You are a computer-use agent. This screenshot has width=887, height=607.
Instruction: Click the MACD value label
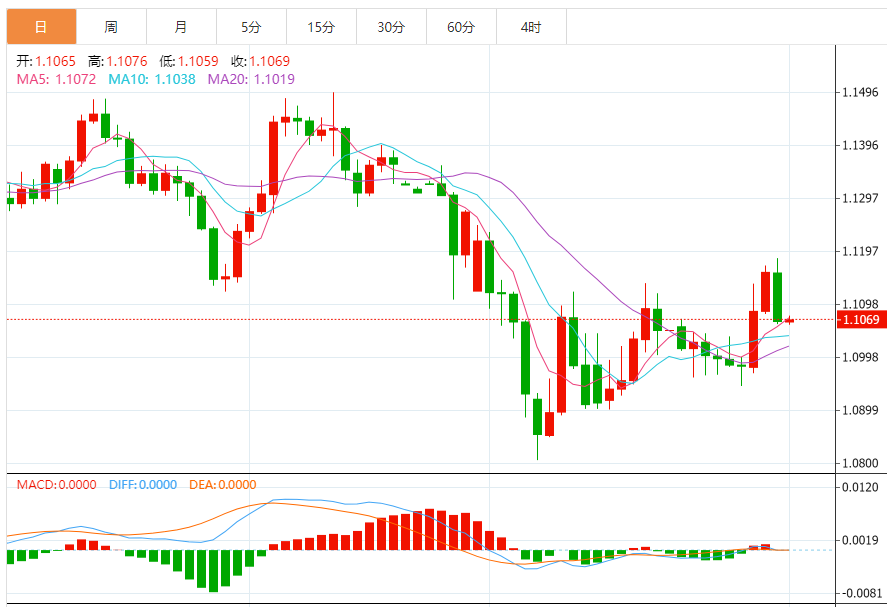(56, 485)
